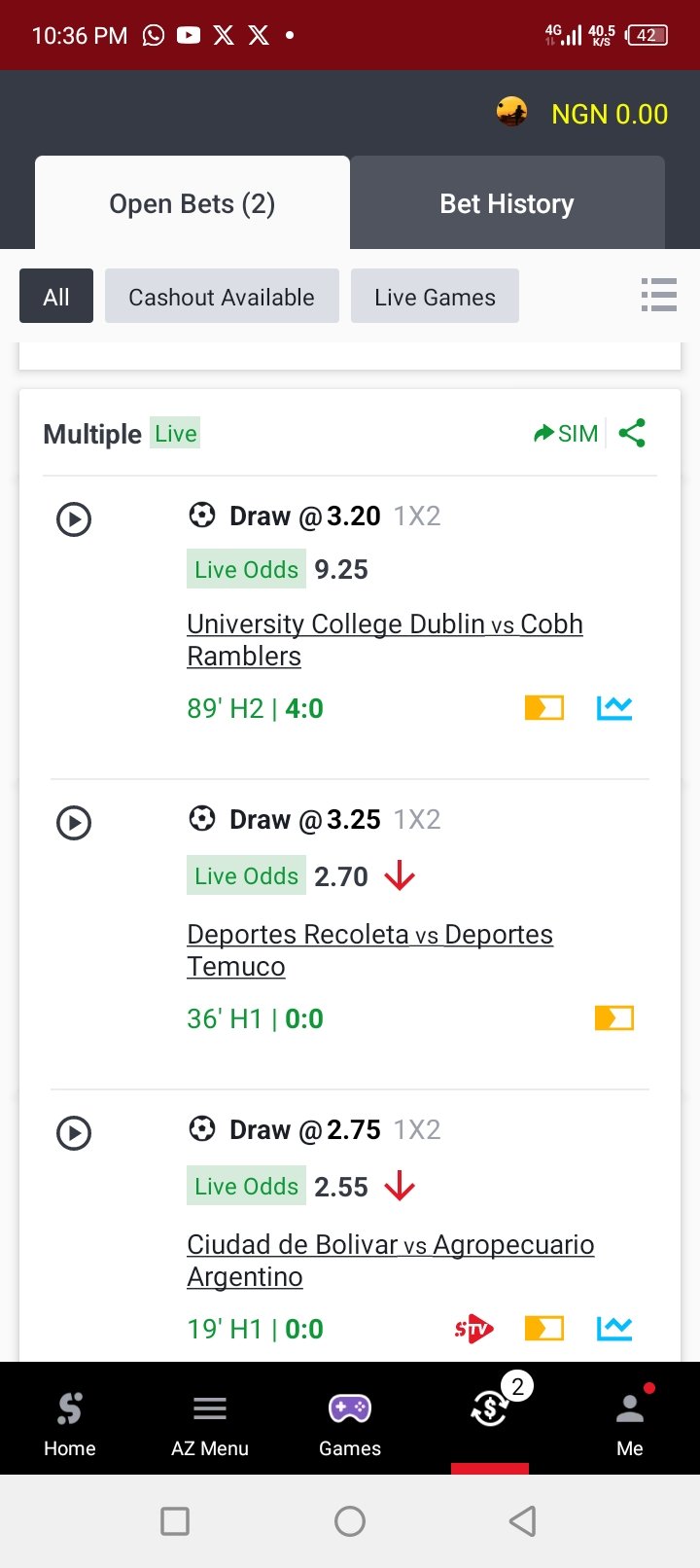Open stats chart for Ciudad de Bolivar match

(613, 1329)
